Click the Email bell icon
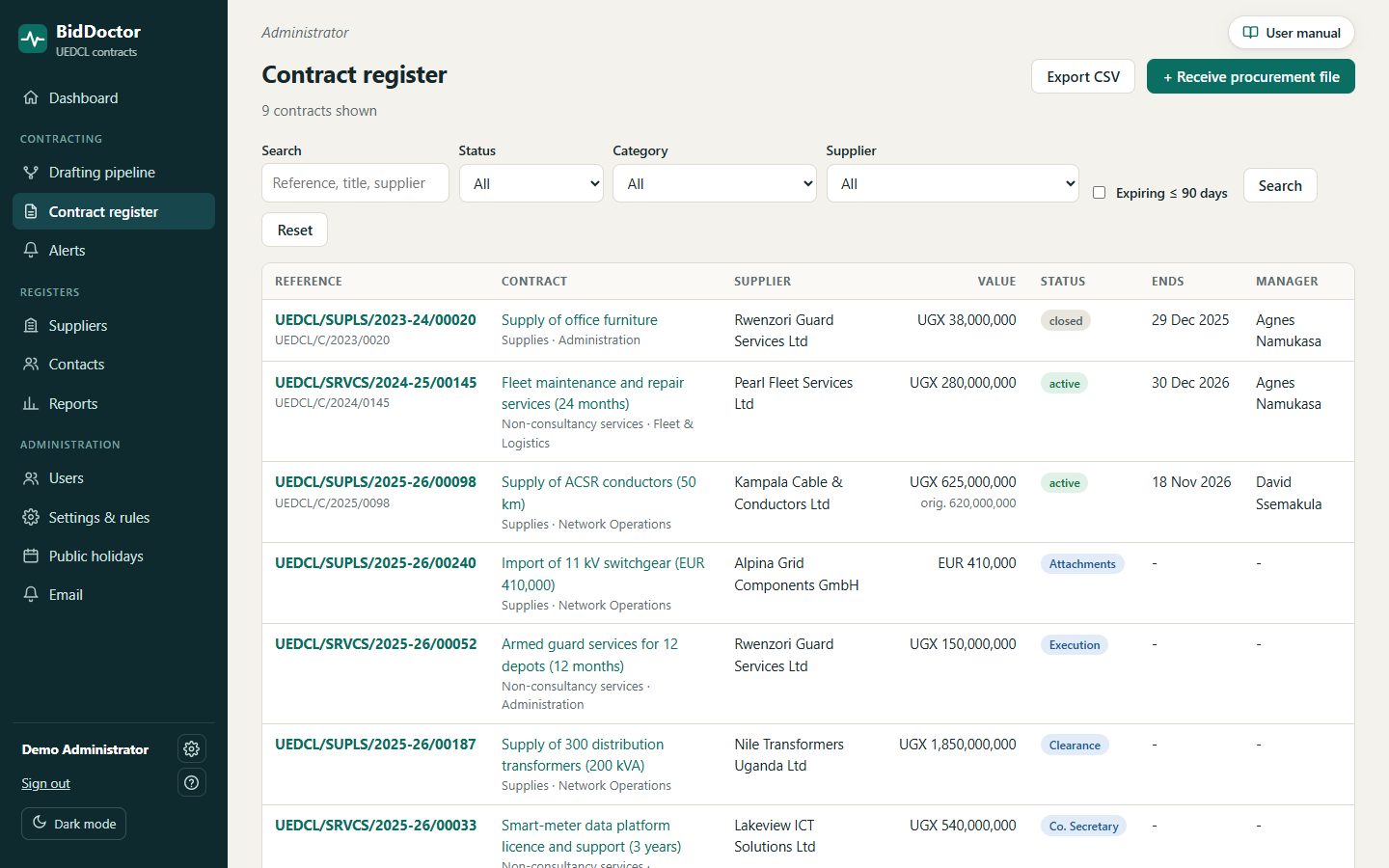Image resolution: width=1389 pixels, height=868 pixels. point(31,594)
